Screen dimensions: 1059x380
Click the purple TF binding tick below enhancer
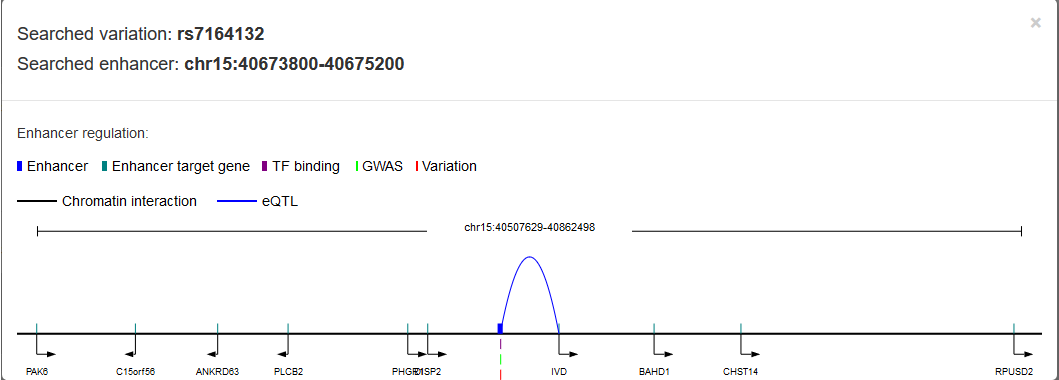click(500, 344)
